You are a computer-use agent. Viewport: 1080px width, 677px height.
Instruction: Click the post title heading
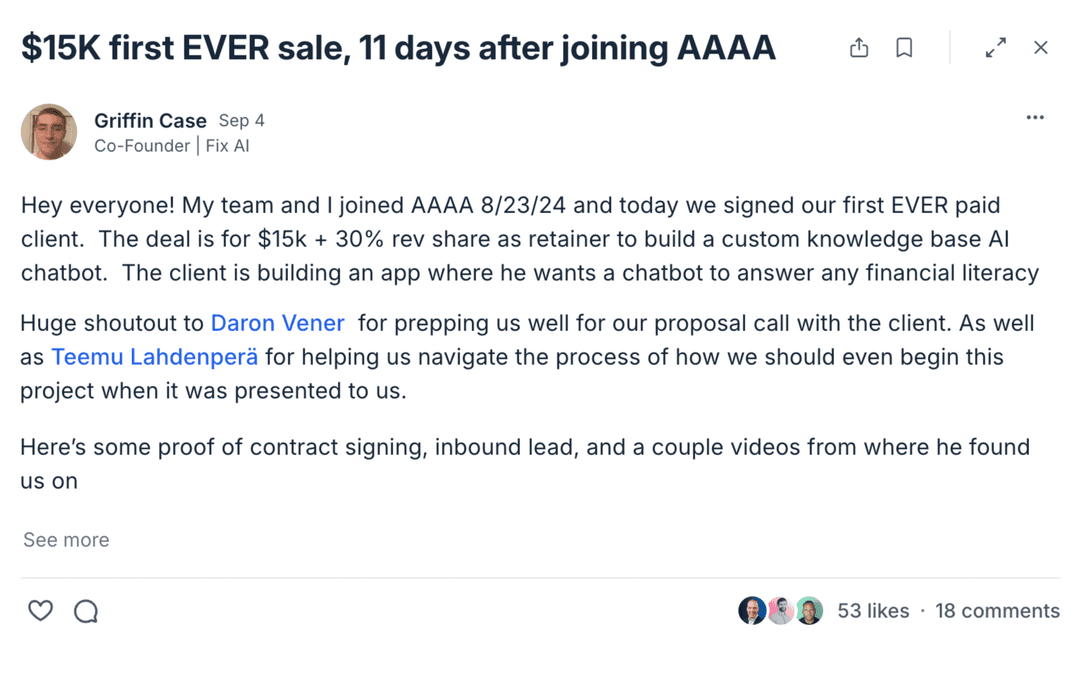point(398,48)
